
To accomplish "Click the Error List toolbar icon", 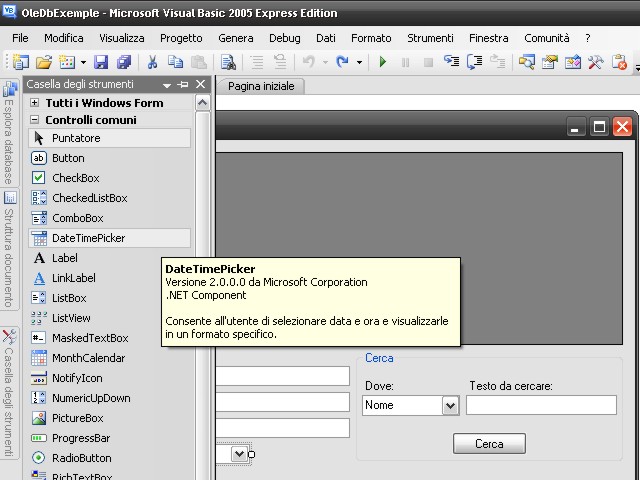I will click(x=619, y=62).
